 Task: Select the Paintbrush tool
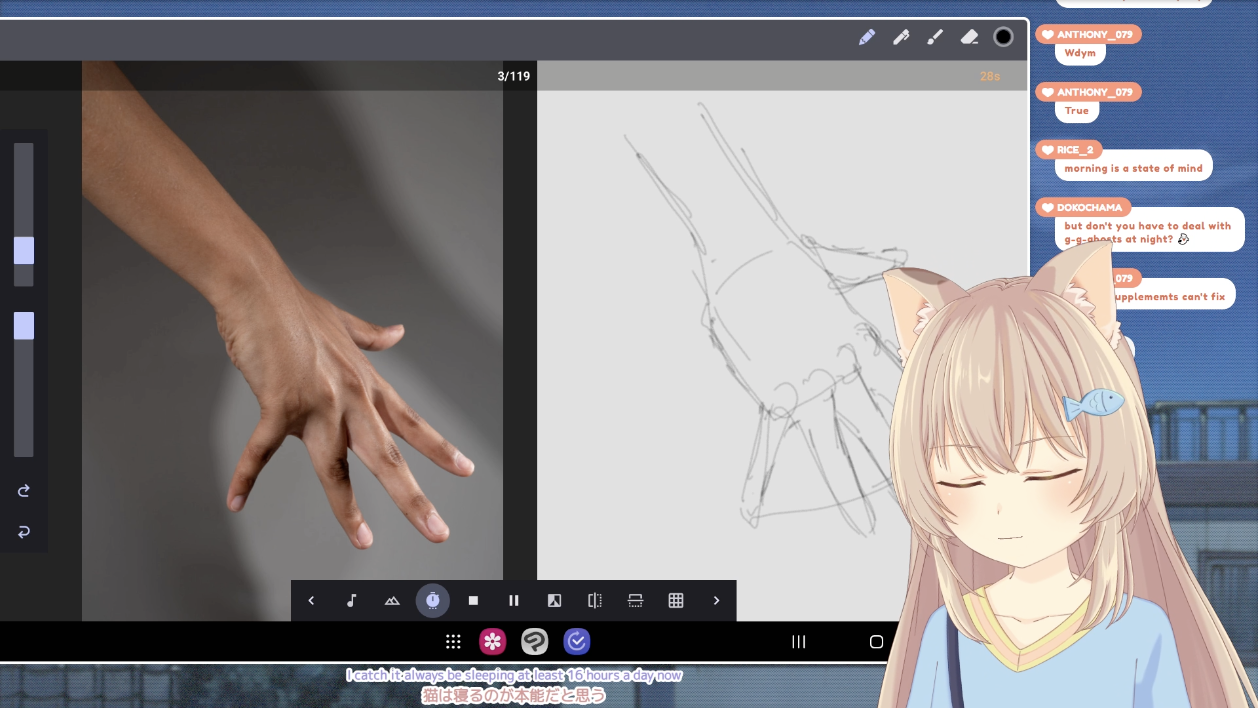point(935,37)
